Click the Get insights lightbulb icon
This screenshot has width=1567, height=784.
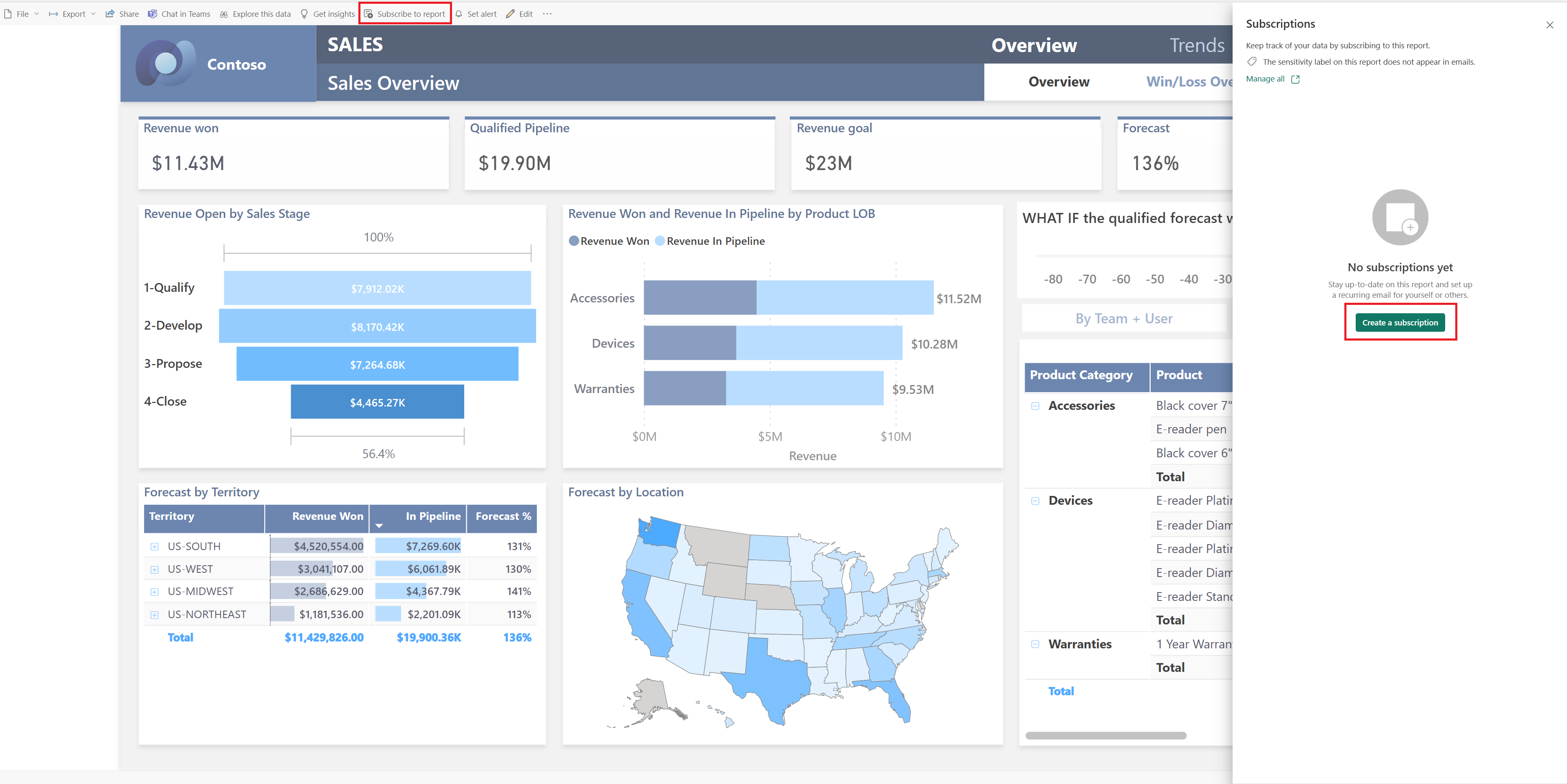tap(304, 14)
